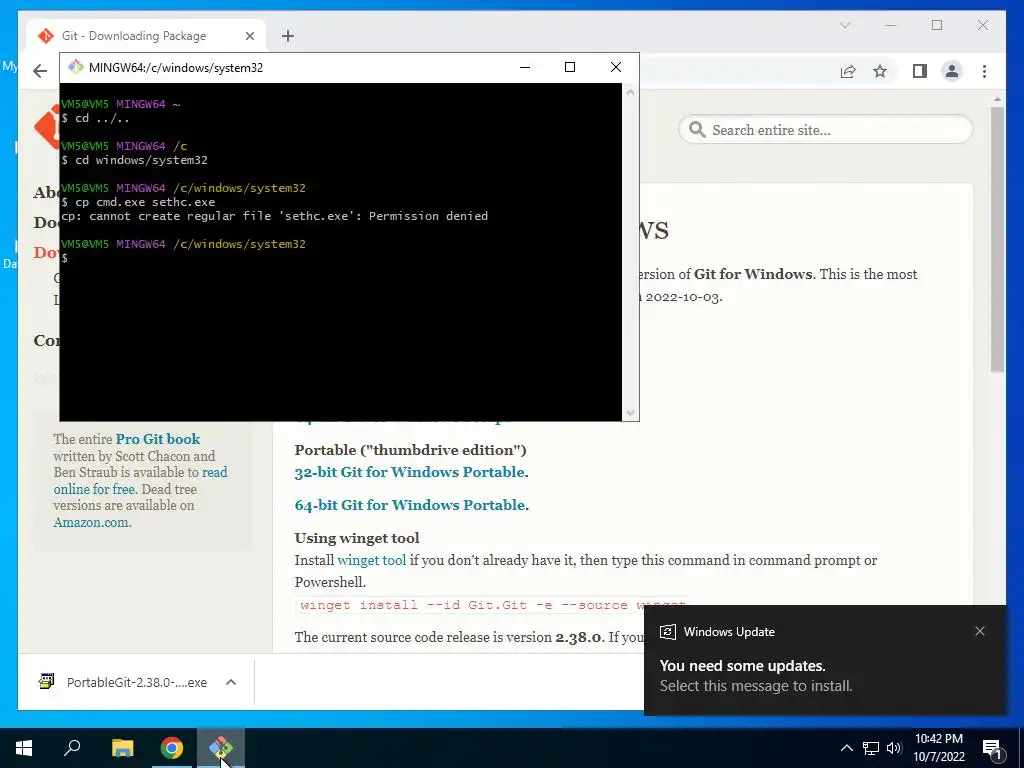Open volume control tray icon
This screenshot has width=1024, height=768.
894,748
